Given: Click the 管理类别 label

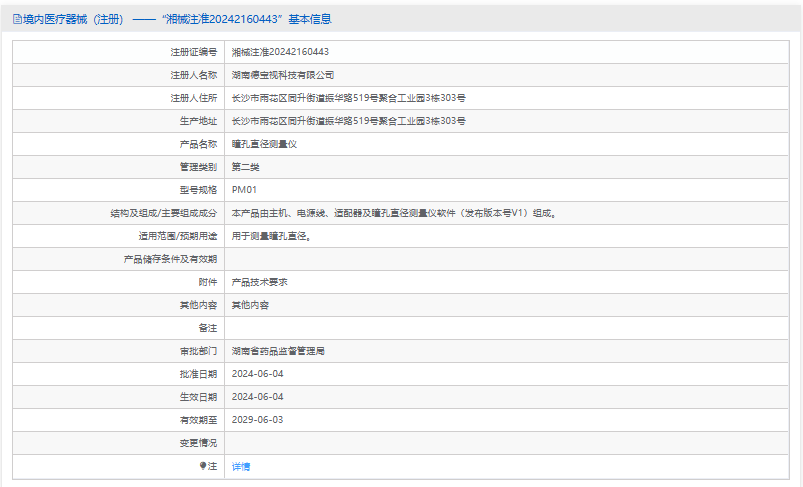Looking at the screenshot, I should pos(198,167).
